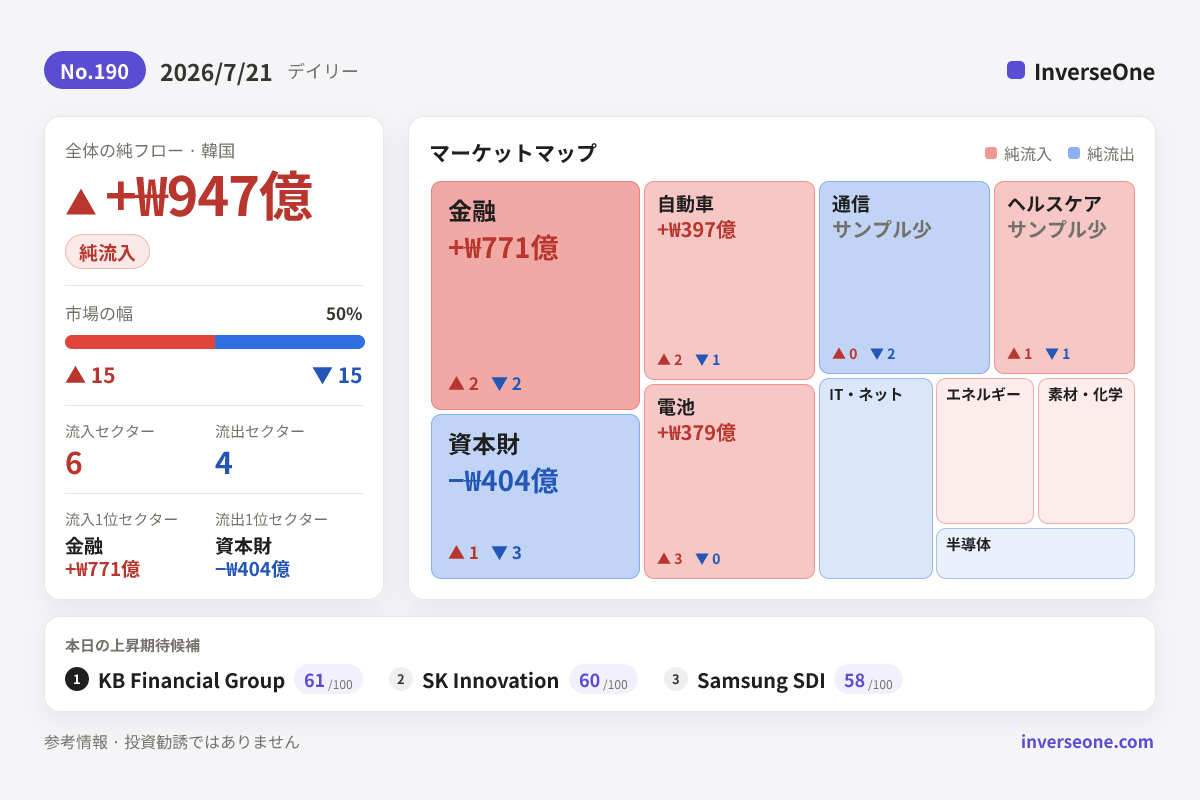Click the 純流入 status pill
The height and width of the screenshot is (800, 1200).
tap(107, 252)
